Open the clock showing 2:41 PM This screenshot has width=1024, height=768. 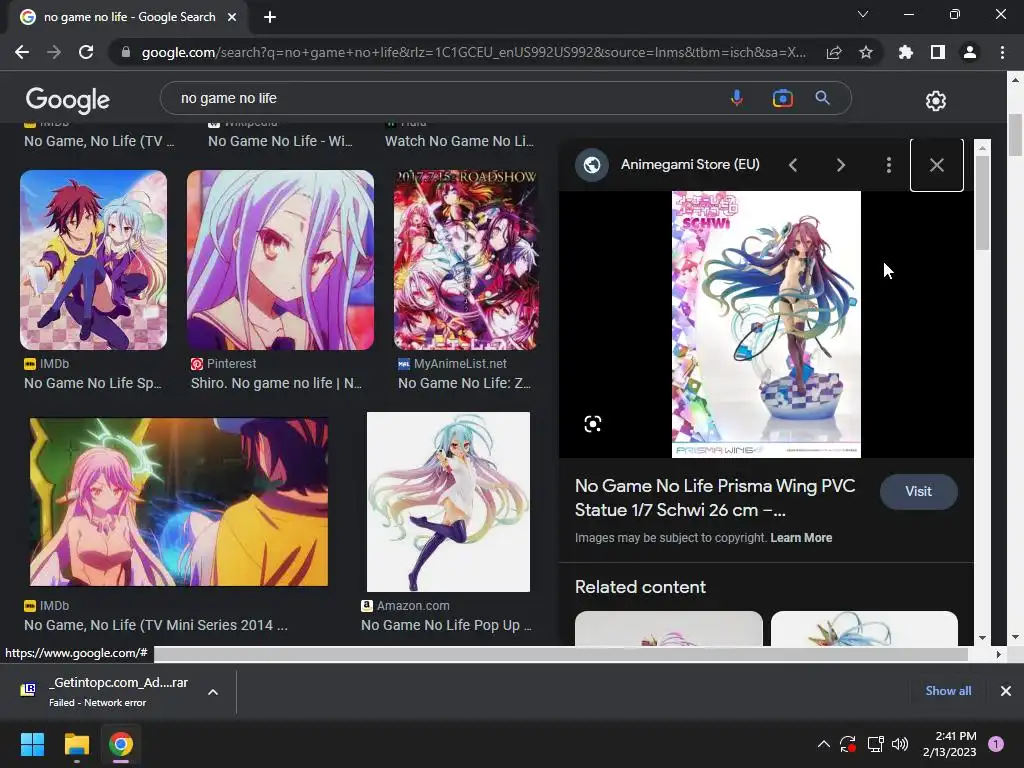(x=949, y=744)
